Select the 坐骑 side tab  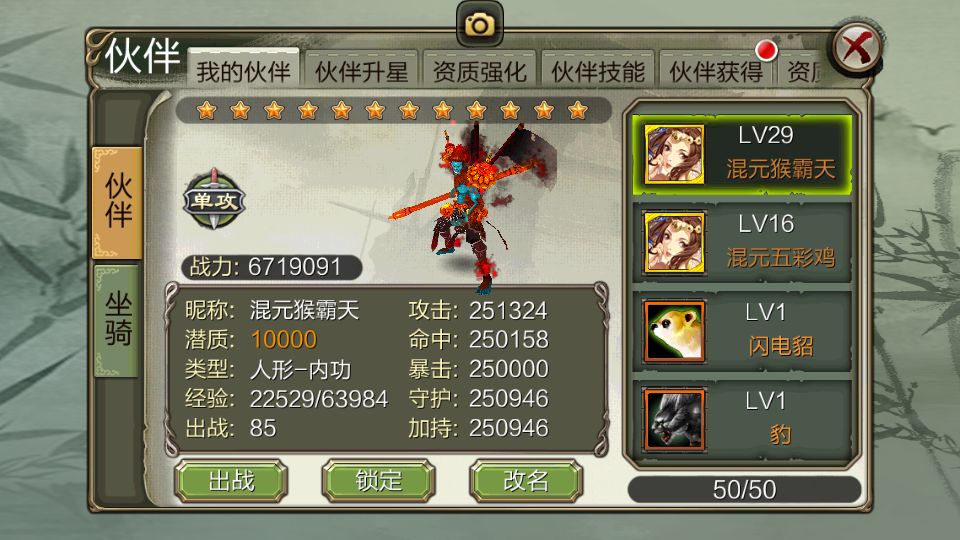[x=118, y=320]
